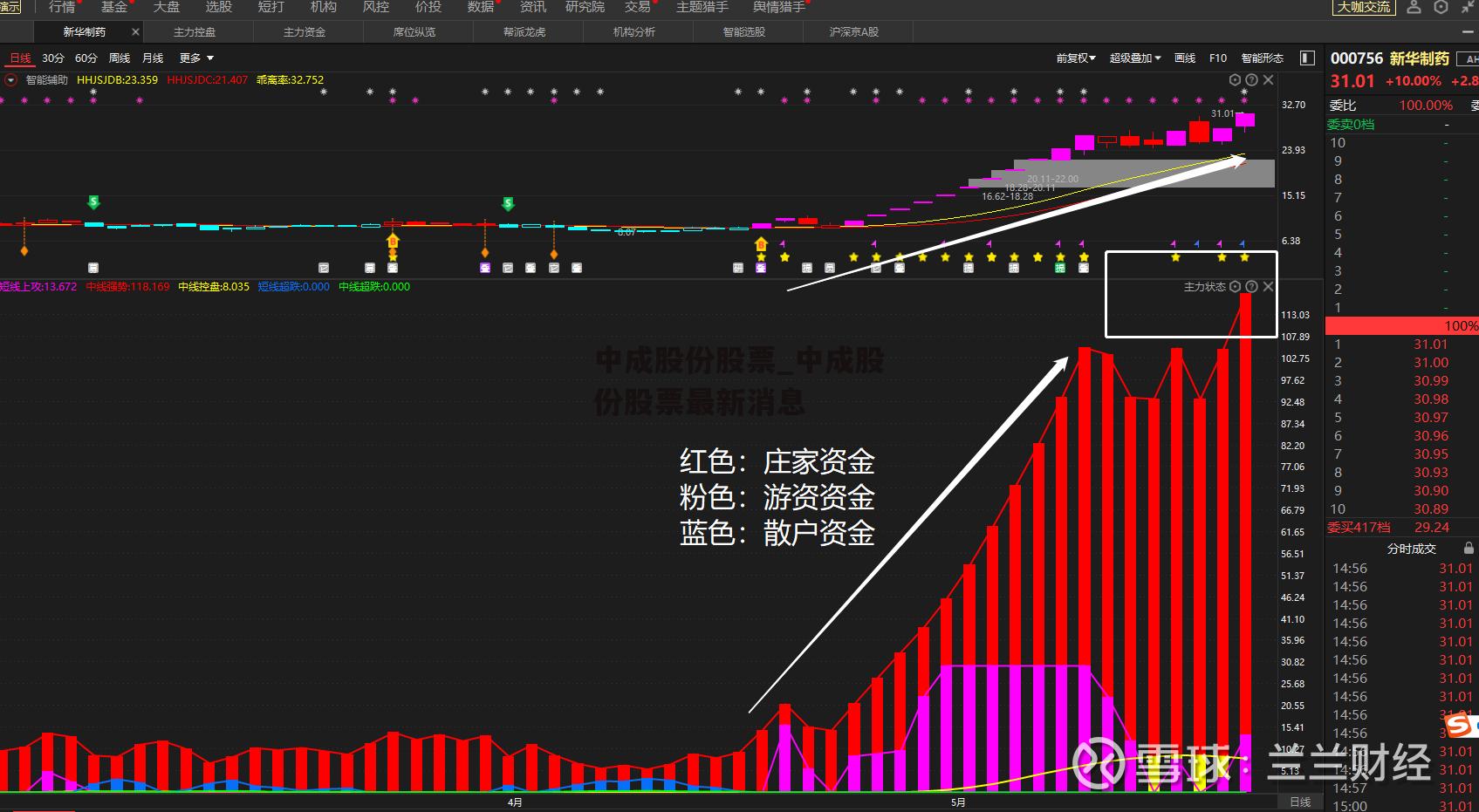Click the 乖离率:32.752 indicator value
This screenshot has height=812, width=1479.
point(291,79)
